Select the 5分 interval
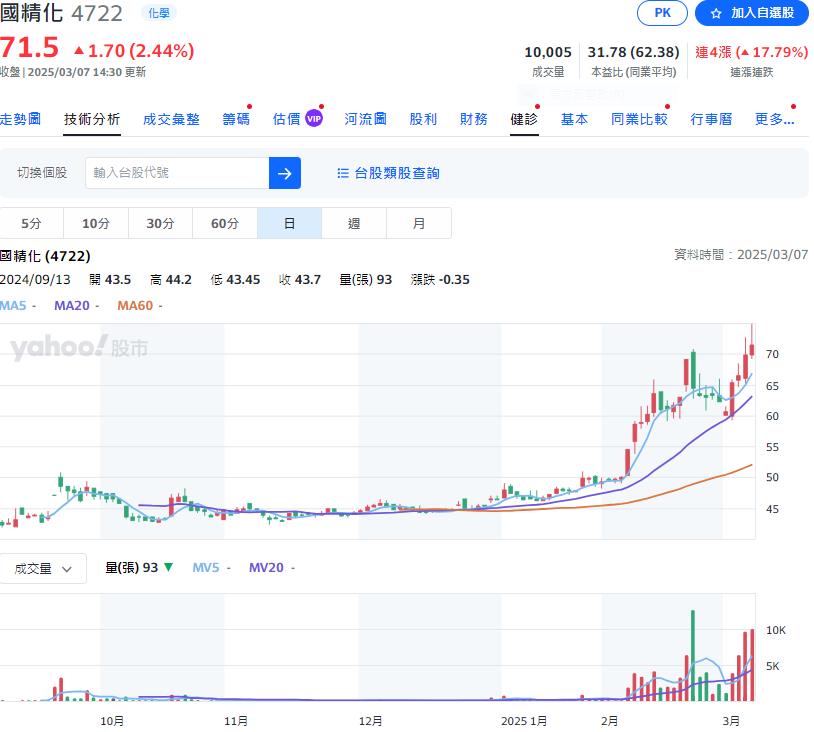814x732 pixels. (31, 223)
